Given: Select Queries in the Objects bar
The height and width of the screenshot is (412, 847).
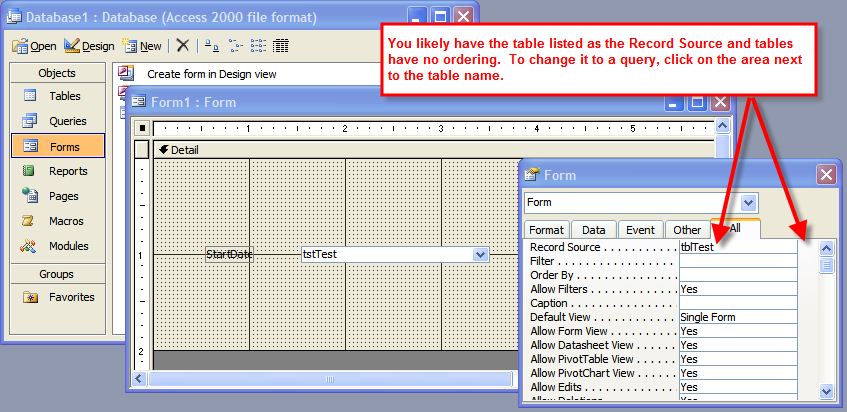Looking at the screenshot, I should (58, 121).
